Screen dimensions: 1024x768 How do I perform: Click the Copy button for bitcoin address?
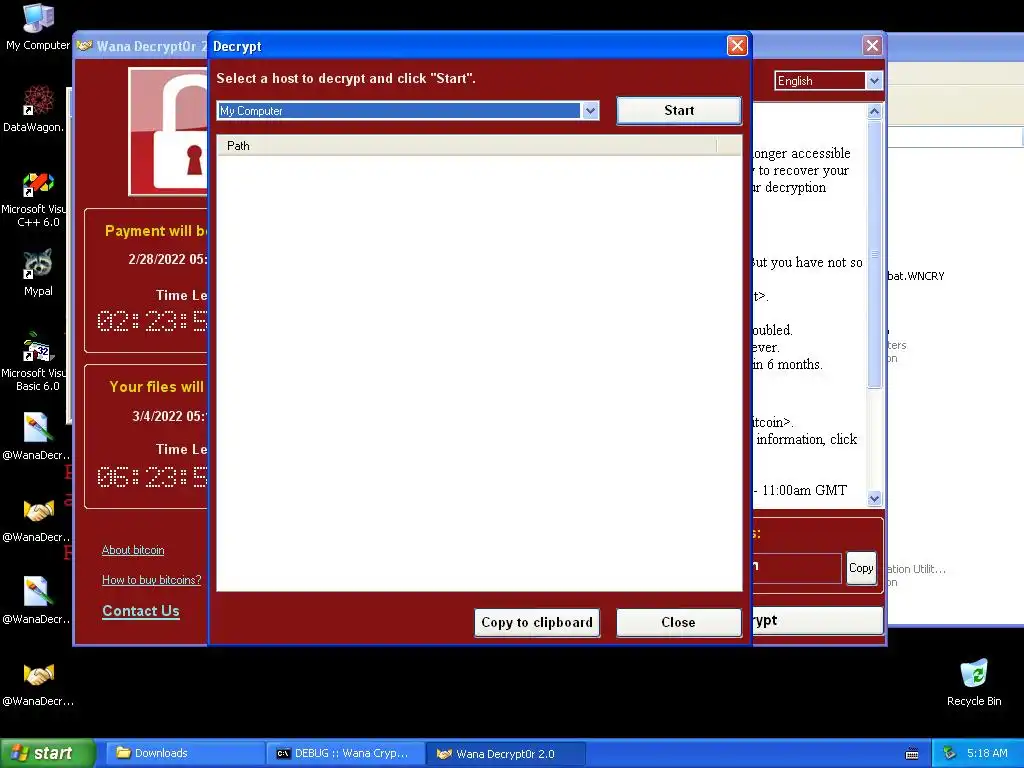861,568
